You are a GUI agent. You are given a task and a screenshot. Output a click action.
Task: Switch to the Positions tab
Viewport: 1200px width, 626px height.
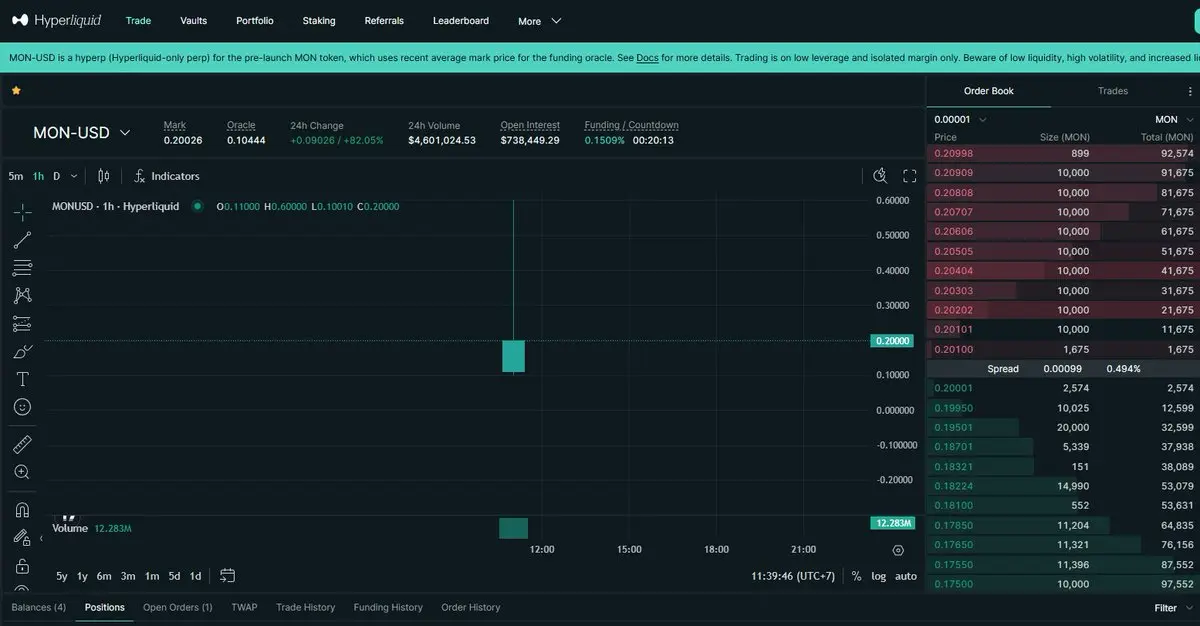tap(105, 607)
